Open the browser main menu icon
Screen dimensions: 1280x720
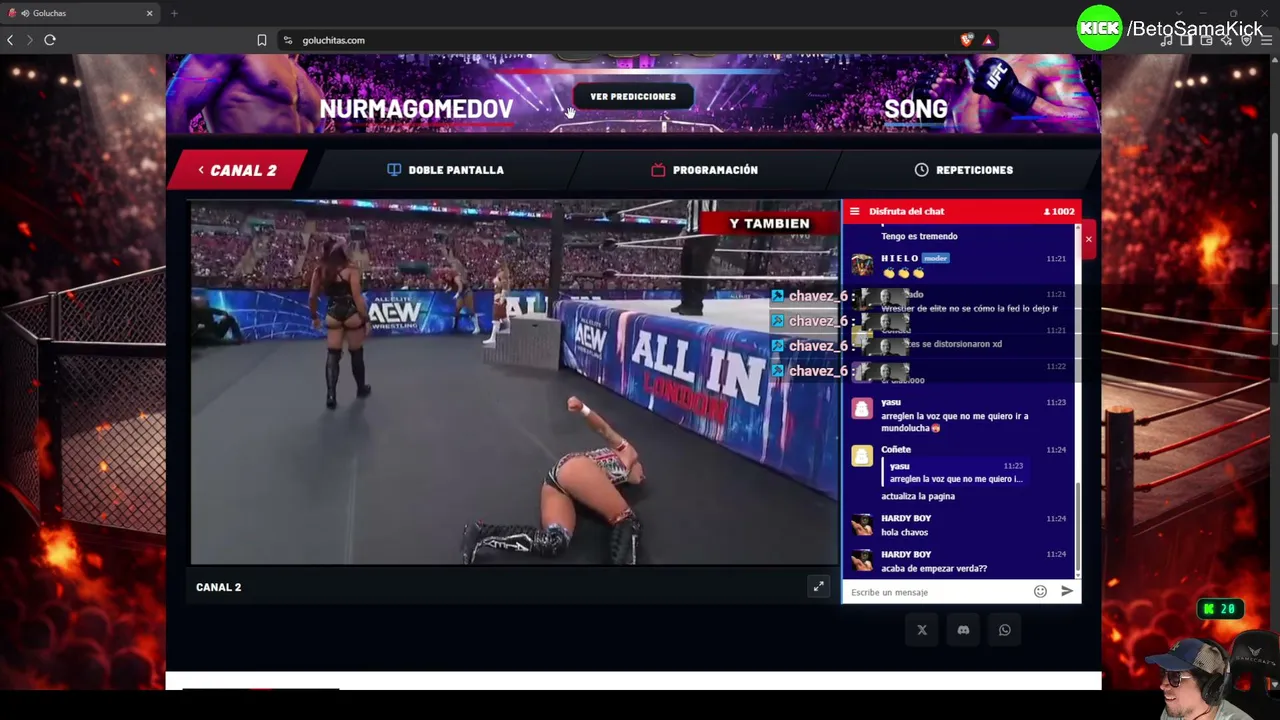point(1266,40)
